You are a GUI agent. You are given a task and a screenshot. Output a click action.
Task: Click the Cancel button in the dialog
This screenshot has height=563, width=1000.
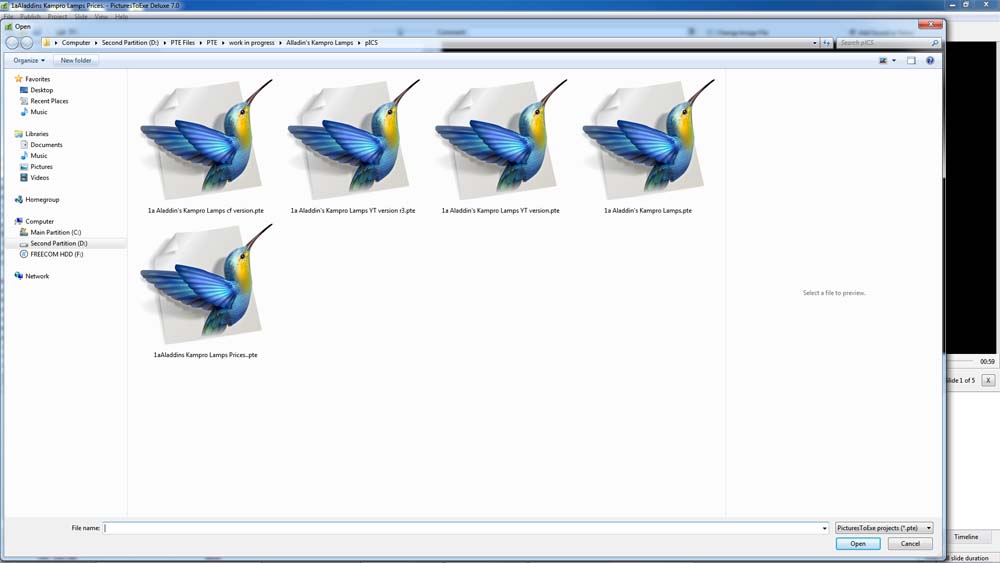(x=910, y=544)
